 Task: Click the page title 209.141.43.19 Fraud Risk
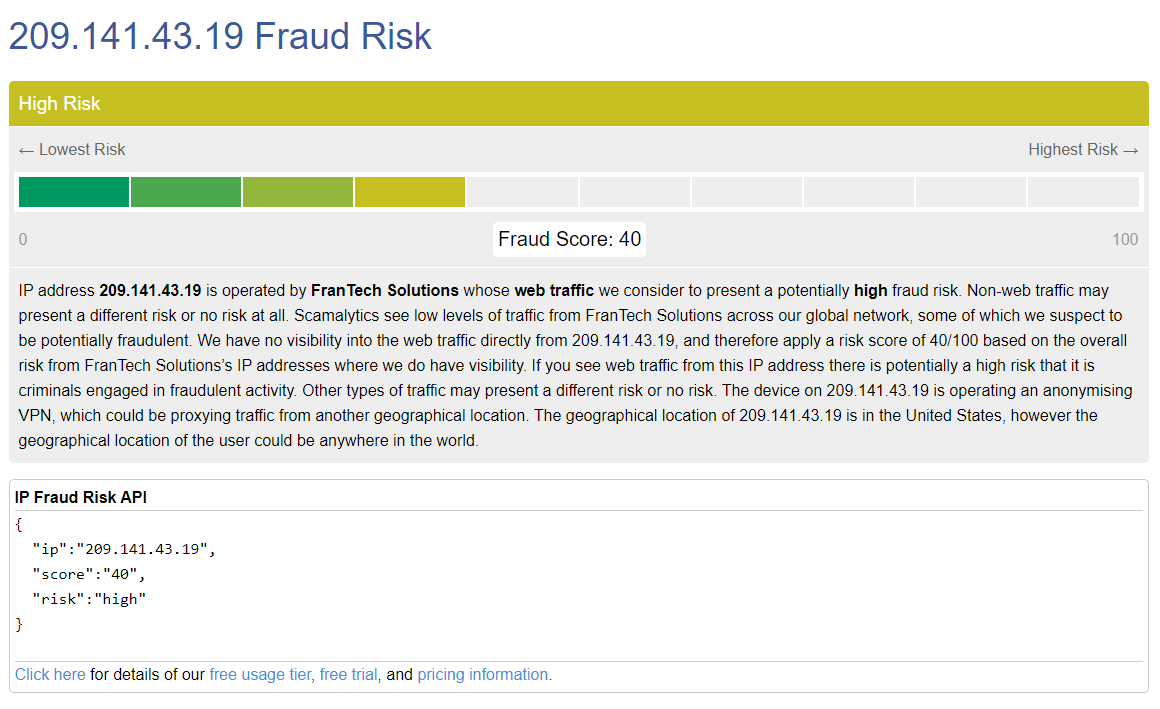point(220,36)
